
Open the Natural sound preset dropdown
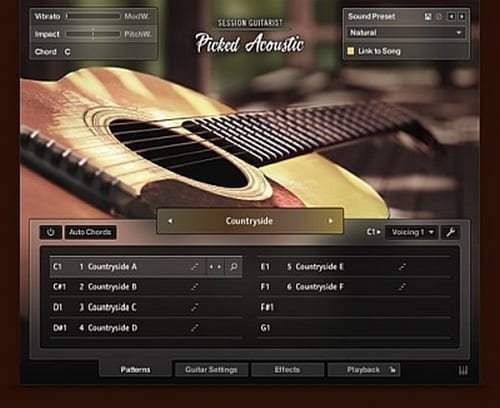(405, 33)
